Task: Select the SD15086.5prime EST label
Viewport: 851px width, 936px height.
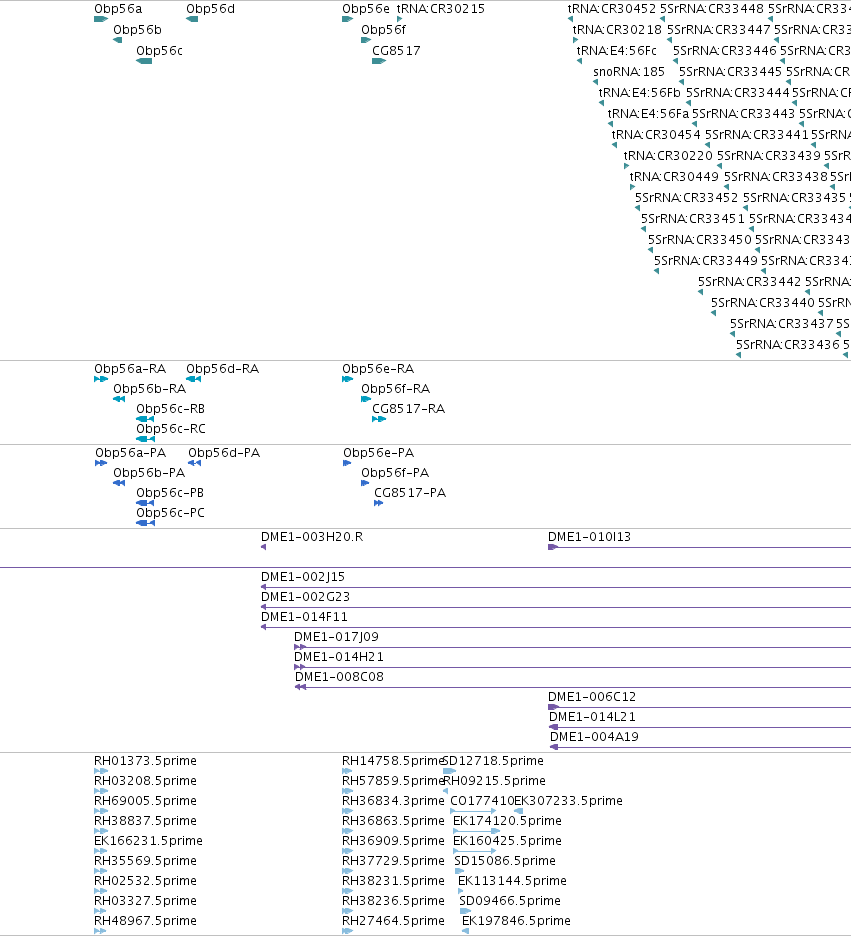Action: (x=505, y=861)
